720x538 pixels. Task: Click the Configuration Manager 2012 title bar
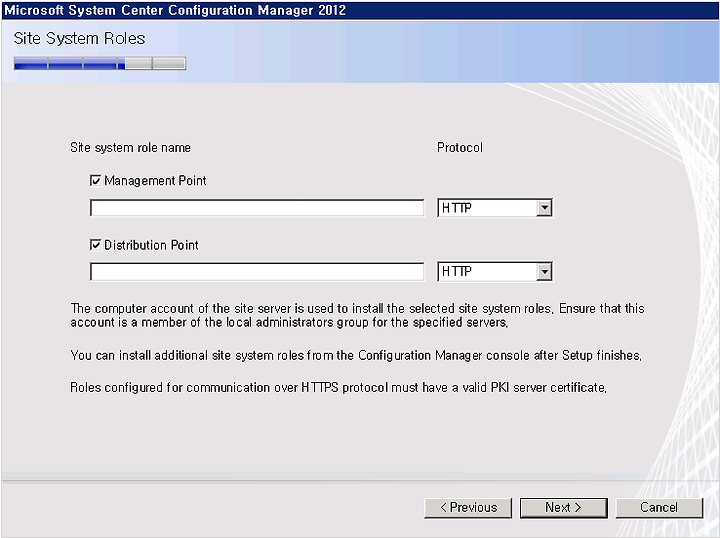click(360, 10)
